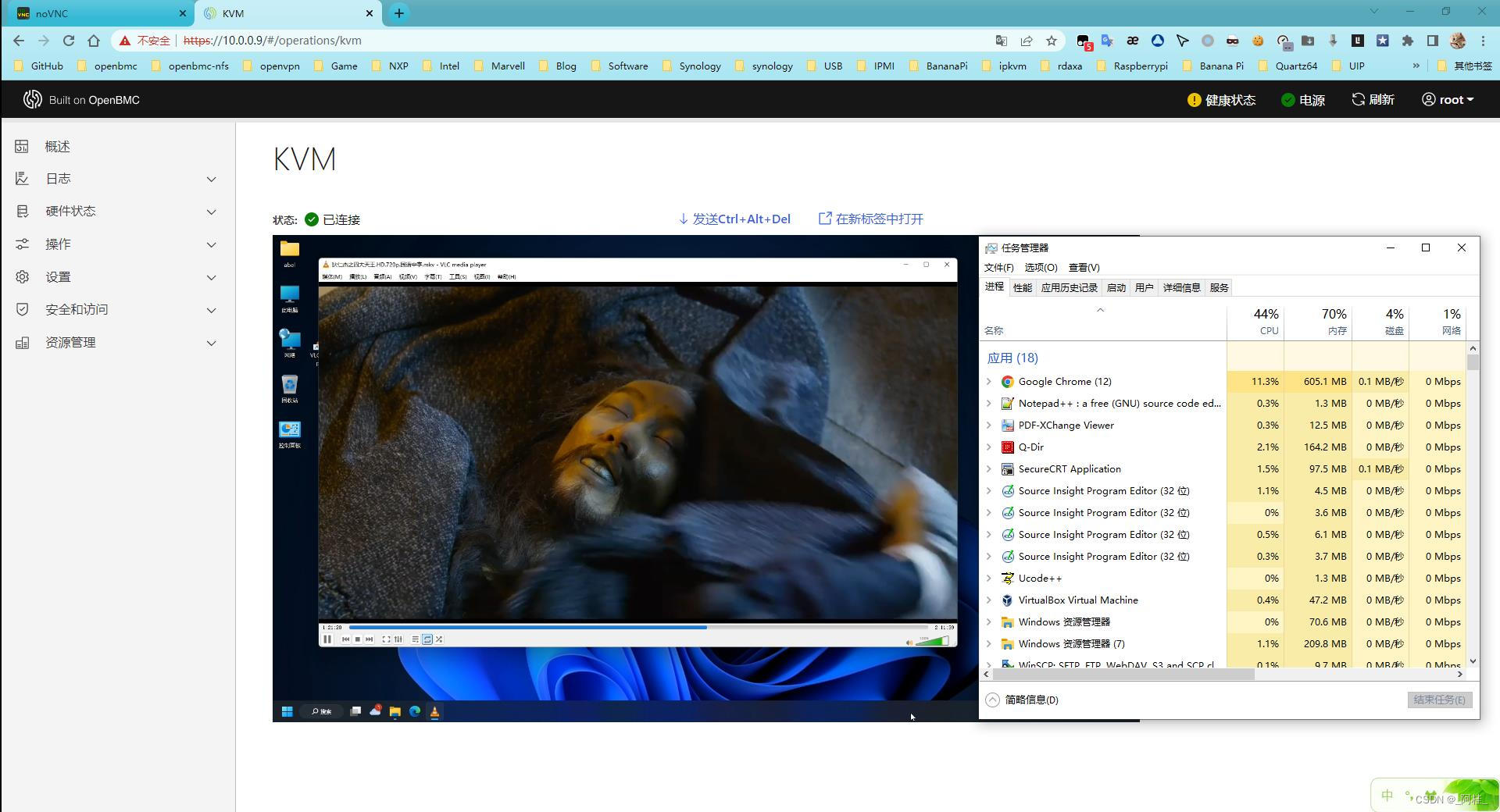Screen dimensions: 1500x812
Task: Bookmark this page with star icon
Action: pos(1052,41)
